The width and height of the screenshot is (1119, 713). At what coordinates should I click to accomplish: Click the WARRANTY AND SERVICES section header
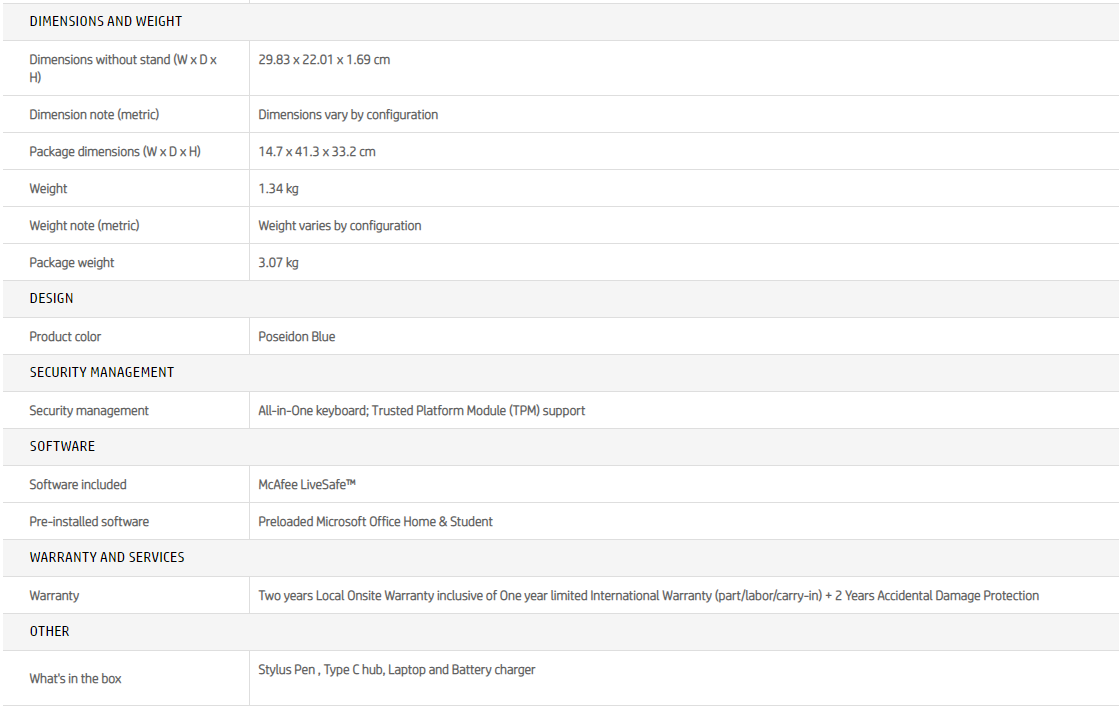coord(107,558)
